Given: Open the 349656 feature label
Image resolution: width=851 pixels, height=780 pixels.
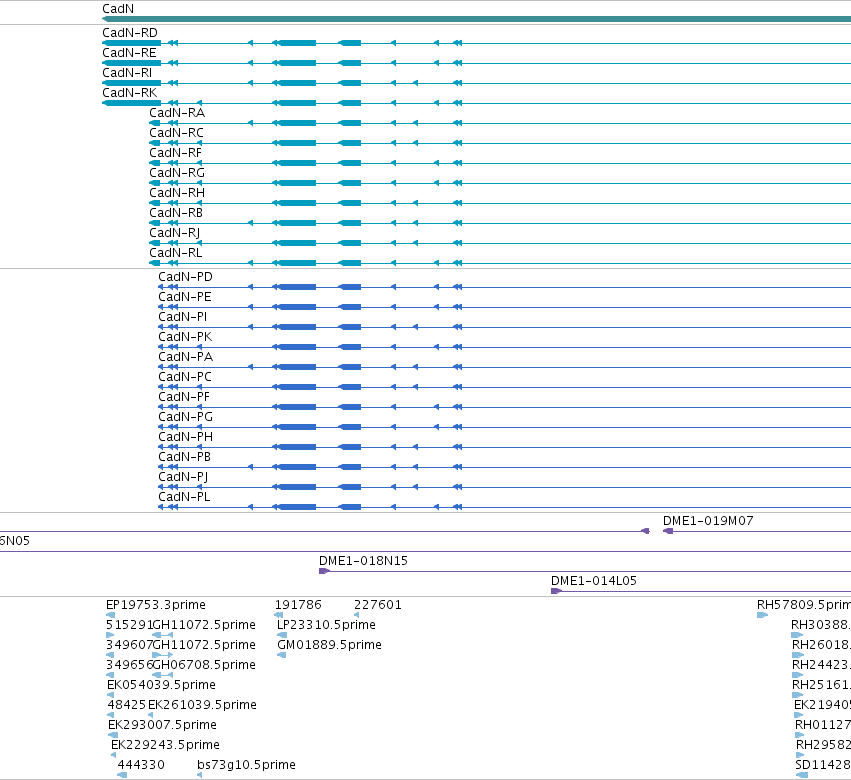Looking at the screenshot, I should pyautogui.click(x=129, y=665).
